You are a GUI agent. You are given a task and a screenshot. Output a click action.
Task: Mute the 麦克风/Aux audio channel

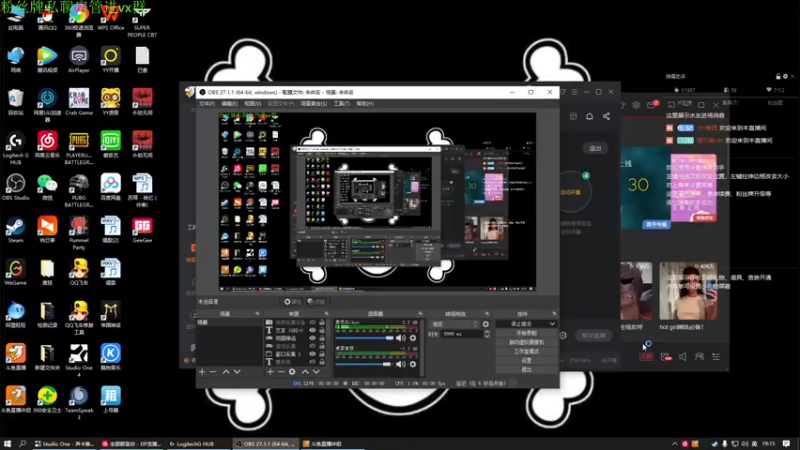point(401,338)
